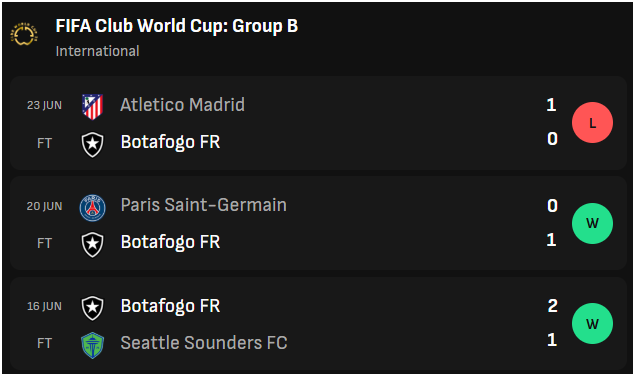Click the 20 JUN match date
Viewport: 635px width, 376px height.
(x=45, y=206)
